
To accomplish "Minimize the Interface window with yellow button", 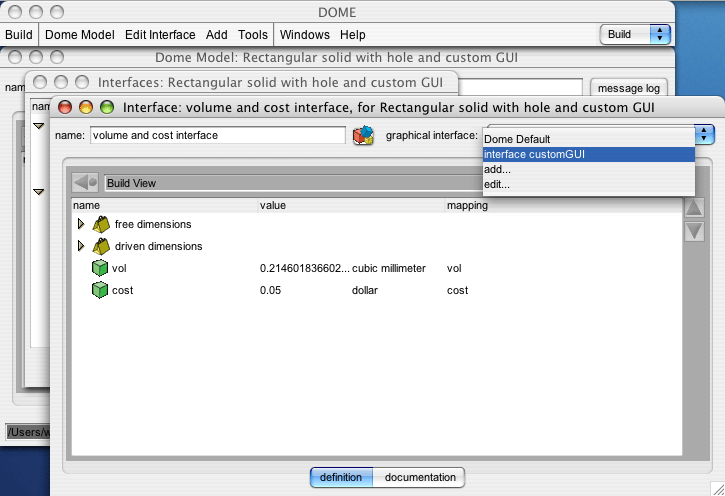I will 86,107.
